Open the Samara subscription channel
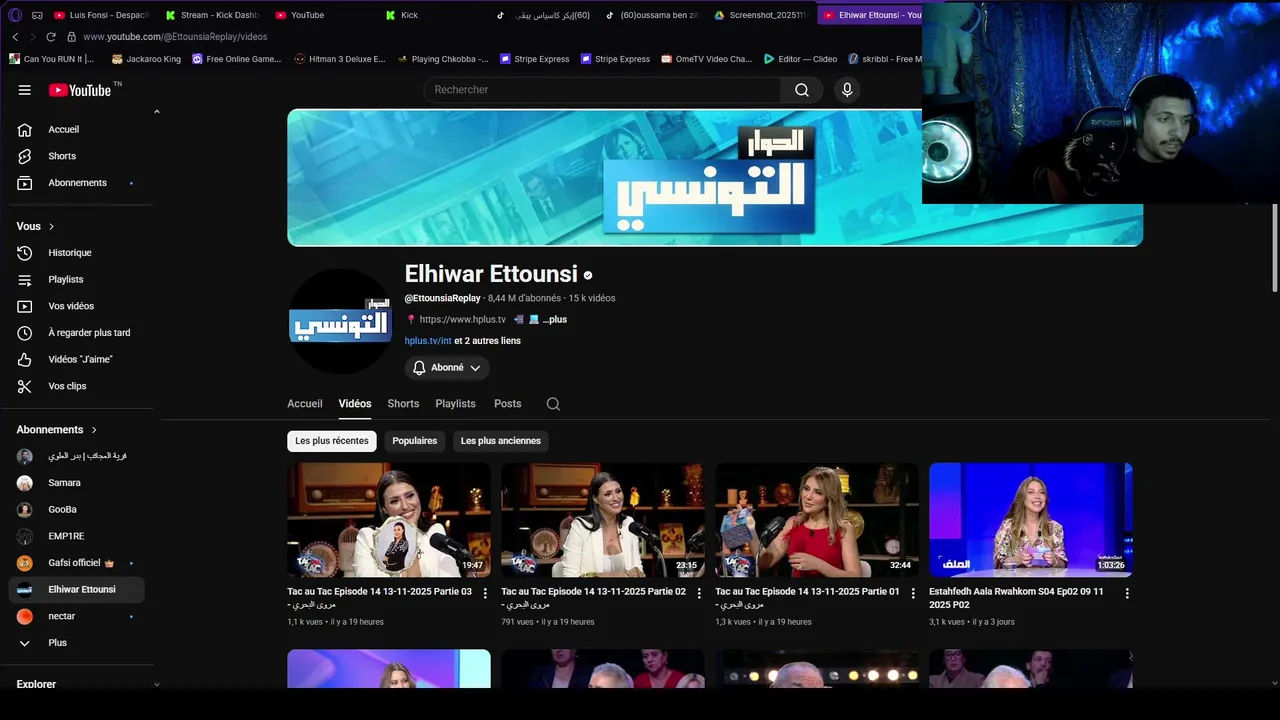 pos(77,483)
